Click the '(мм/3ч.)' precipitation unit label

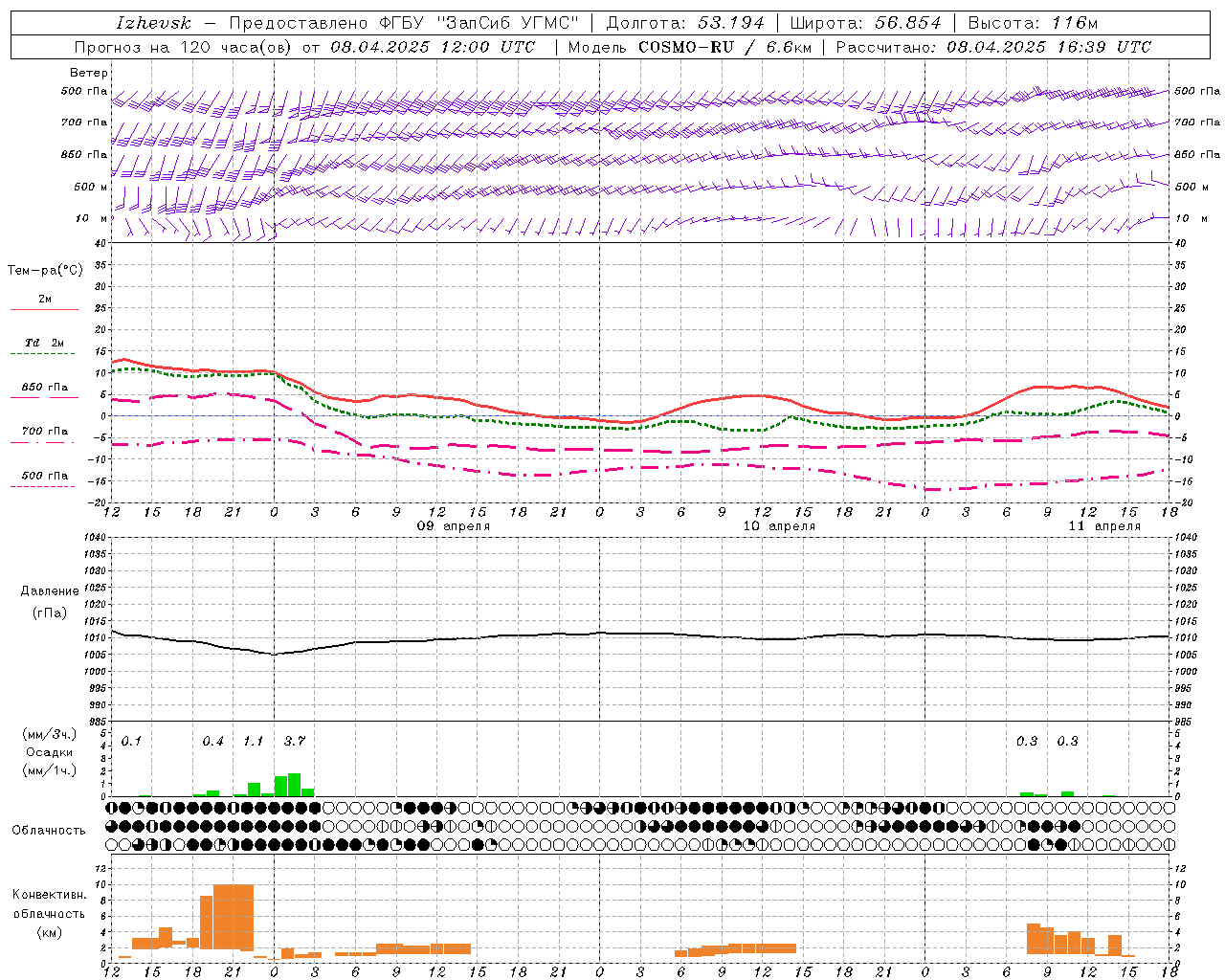pos(49,734)
